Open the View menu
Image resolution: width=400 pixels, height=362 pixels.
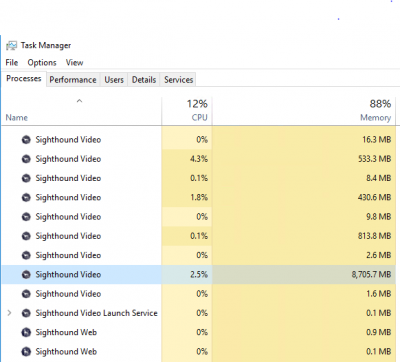74,63
